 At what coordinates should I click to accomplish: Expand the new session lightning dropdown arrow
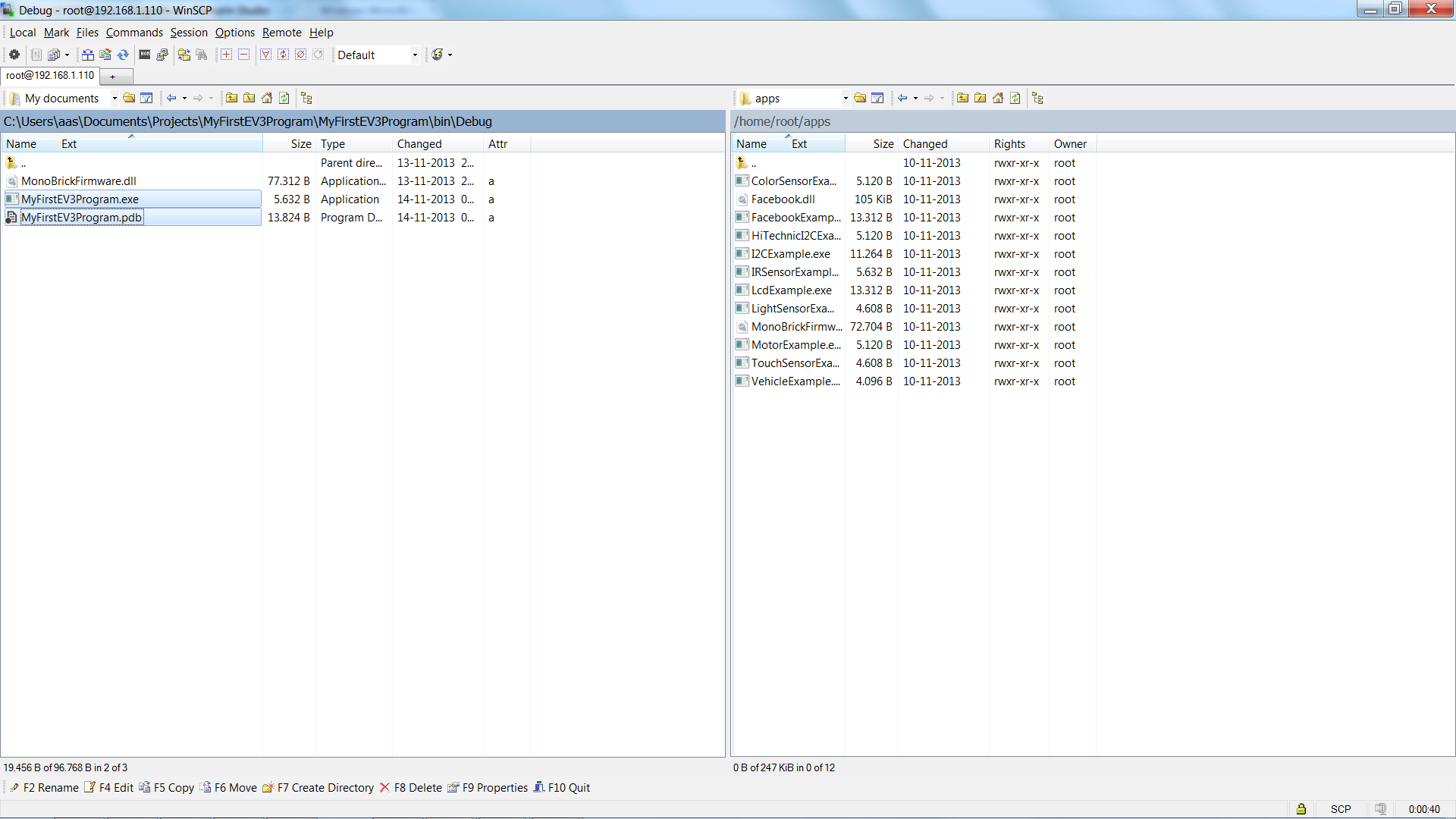tap(450, 55)
